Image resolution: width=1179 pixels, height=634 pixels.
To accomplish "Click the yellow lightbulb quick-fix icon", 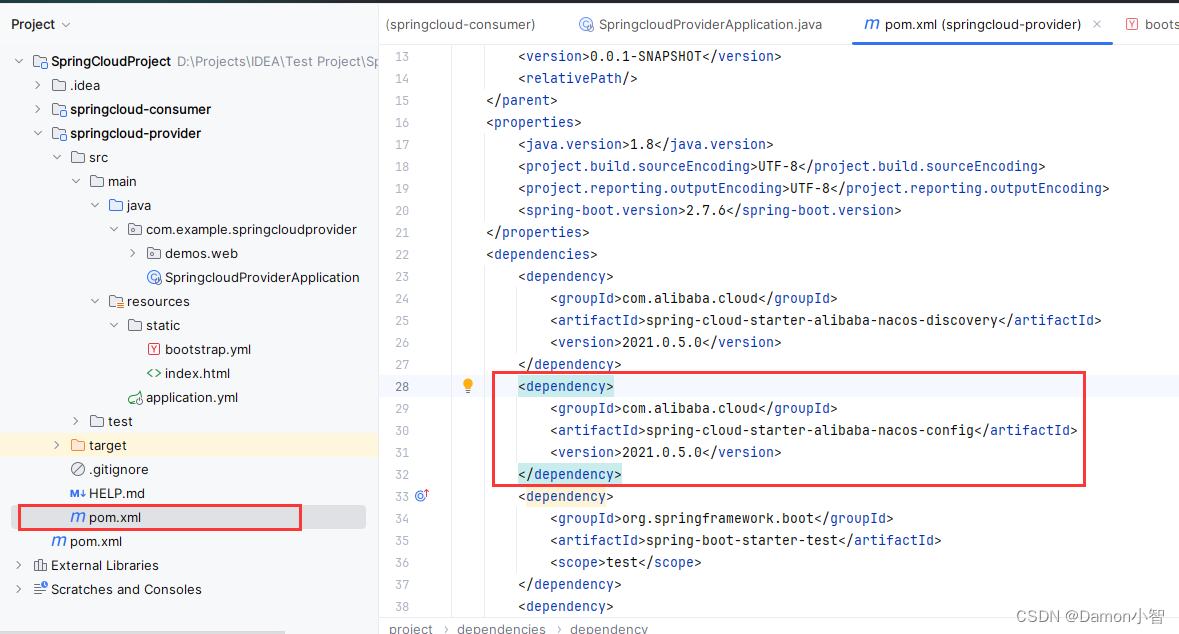I will point(467,386).
